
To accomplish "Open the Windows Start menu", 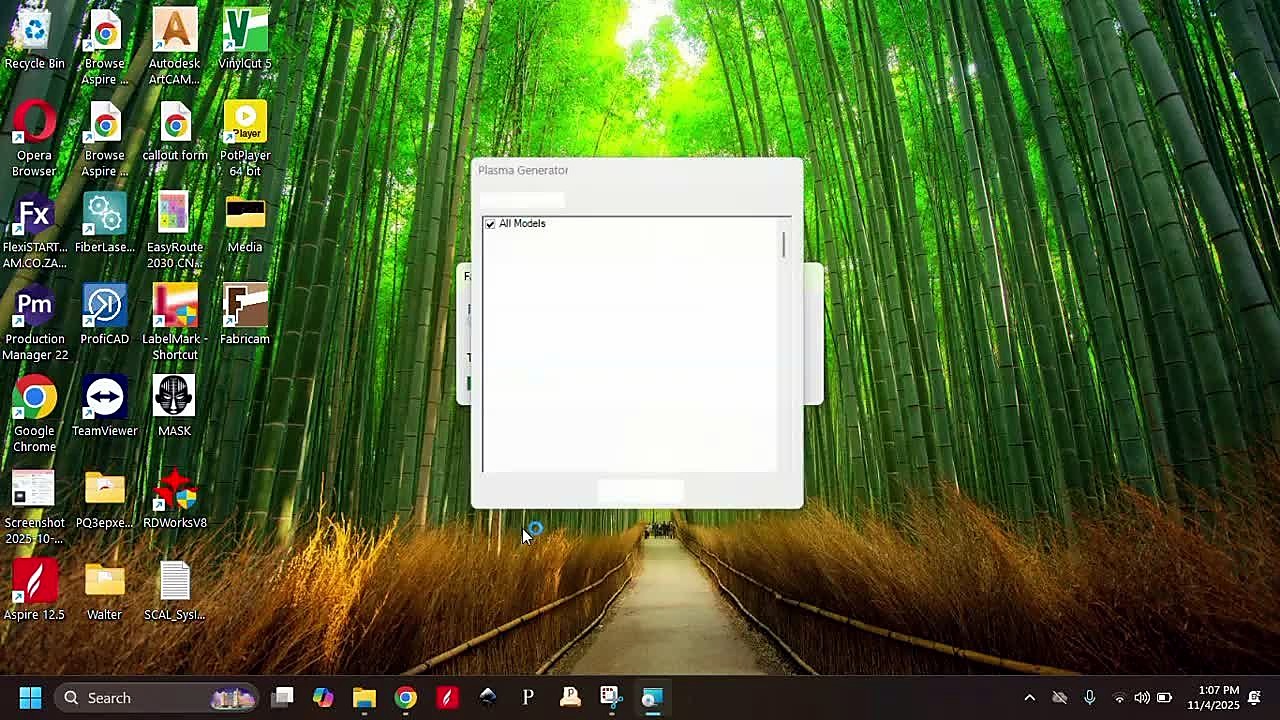I will click(30, 697).
